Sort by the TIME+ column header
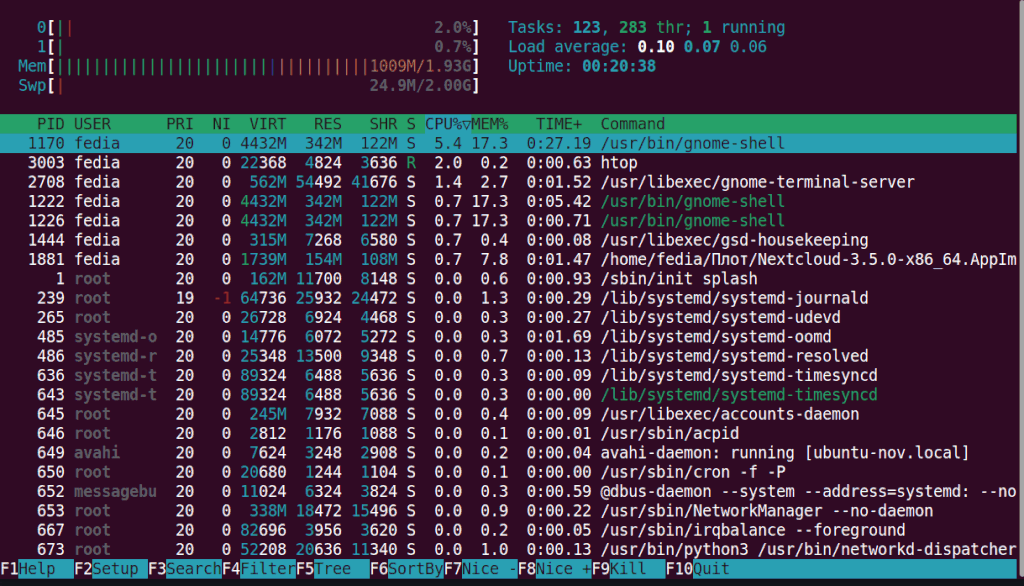The image size is (1024, 586). point(558,124)
